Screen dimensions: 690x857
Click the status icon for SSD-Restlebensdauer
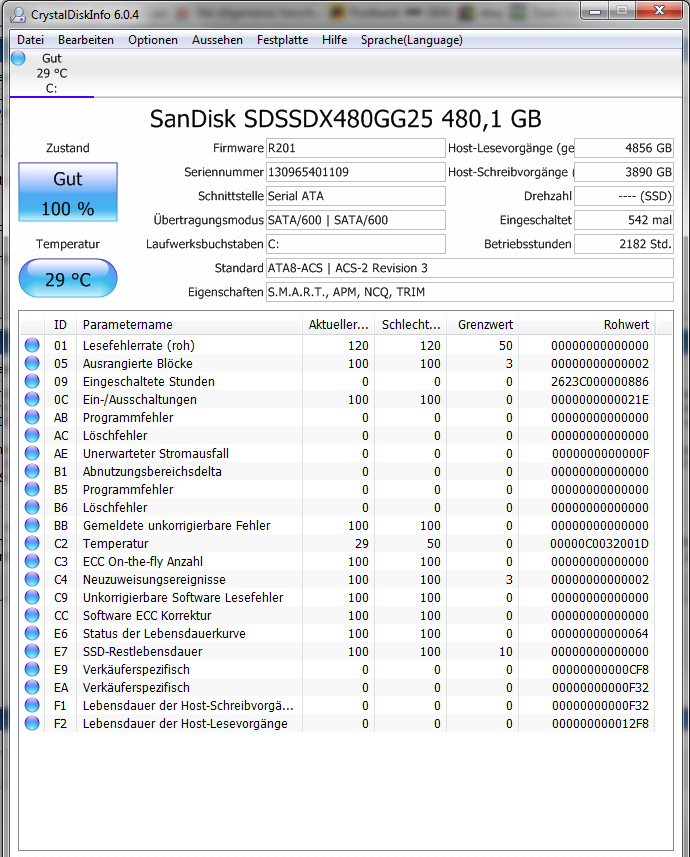point(32,651)
